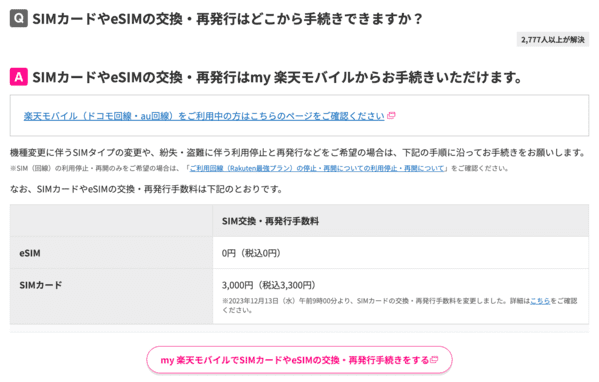Click the small ※SIM(回線)の利用停止 note text
599x382 pixels.
coord(259,168)
